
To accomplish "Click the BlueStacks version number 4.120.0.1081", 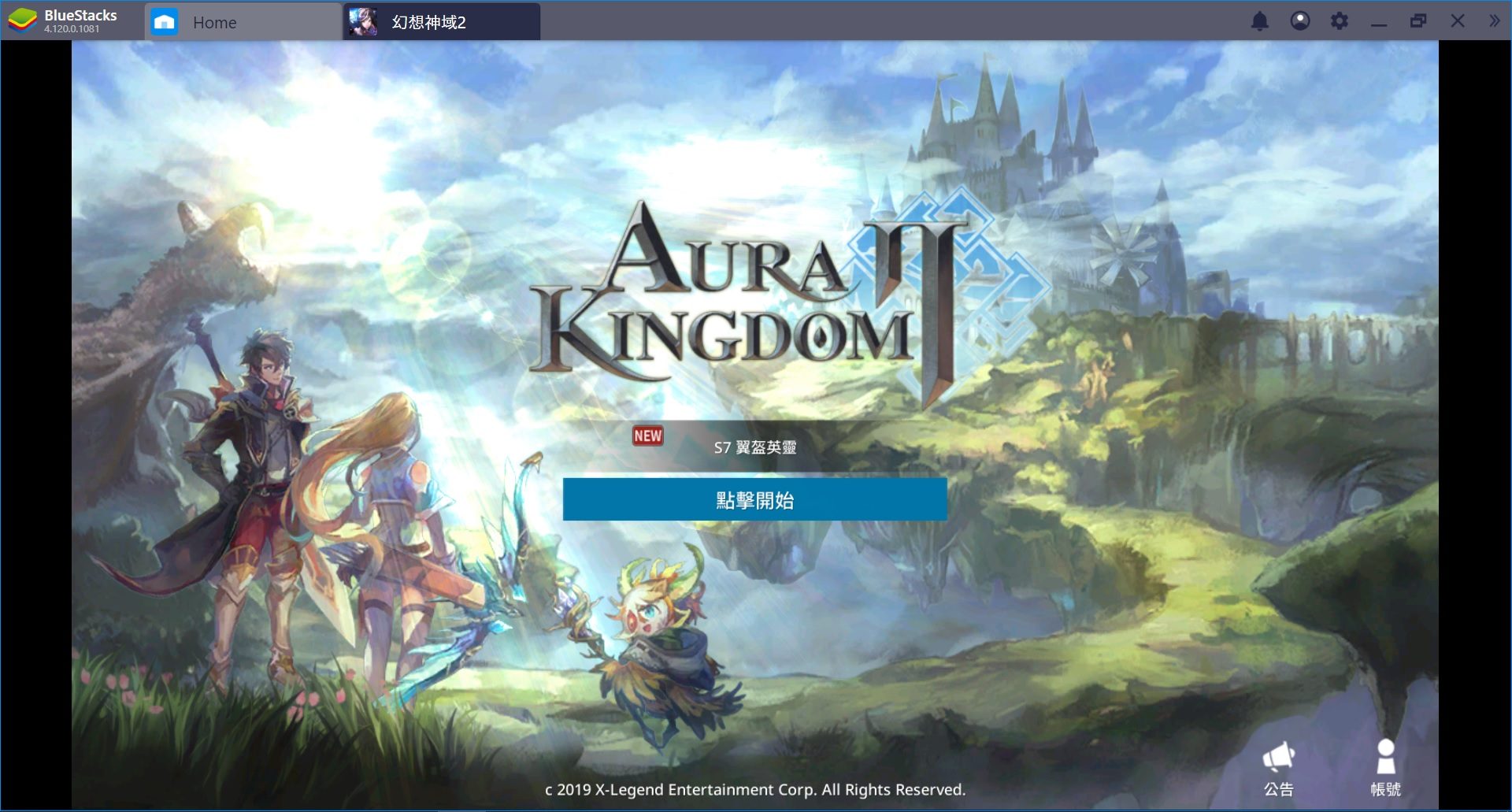I will [x=72, y=29].
